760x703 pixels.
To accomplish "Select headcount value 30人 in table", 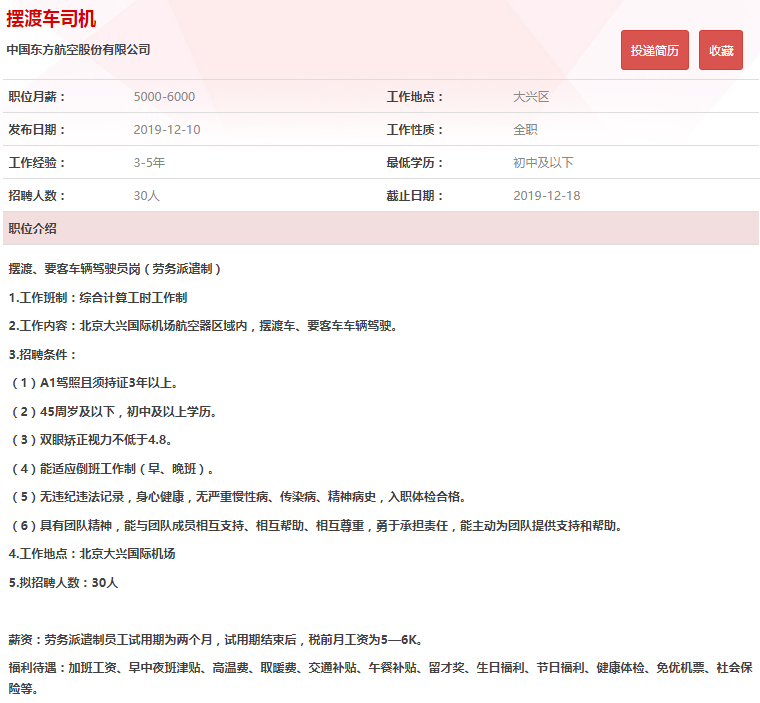I will pyautogui.click(x=146, y=195).
